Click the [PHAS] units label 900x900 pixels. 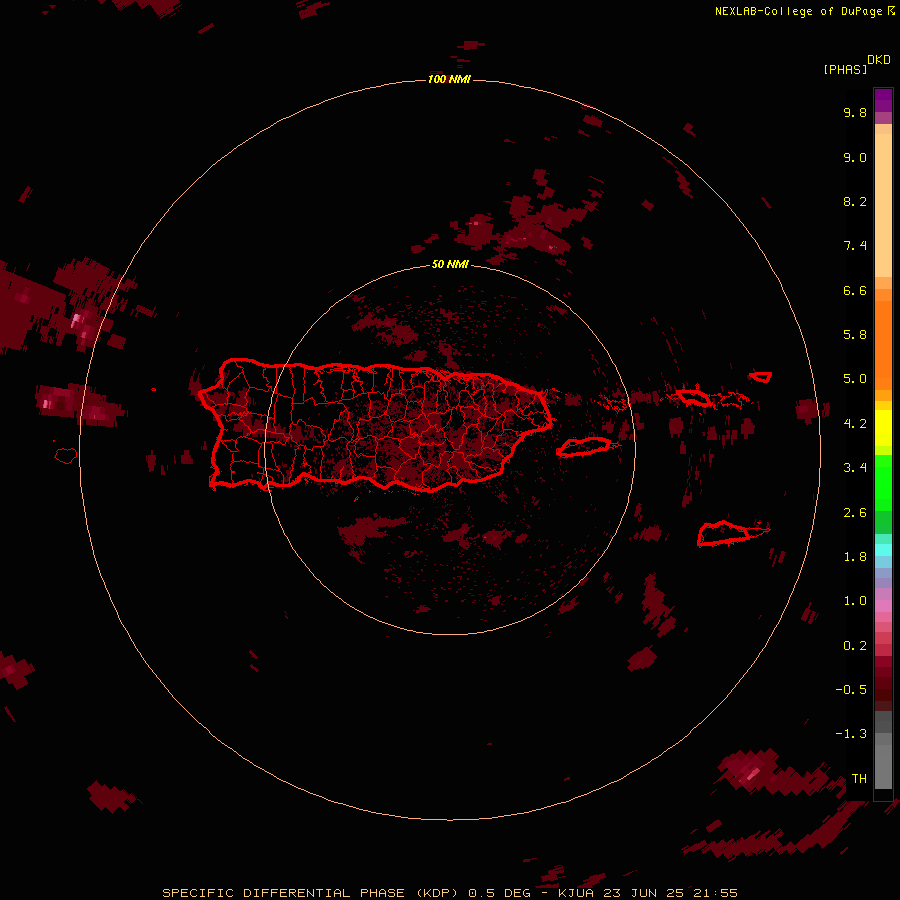845,69
